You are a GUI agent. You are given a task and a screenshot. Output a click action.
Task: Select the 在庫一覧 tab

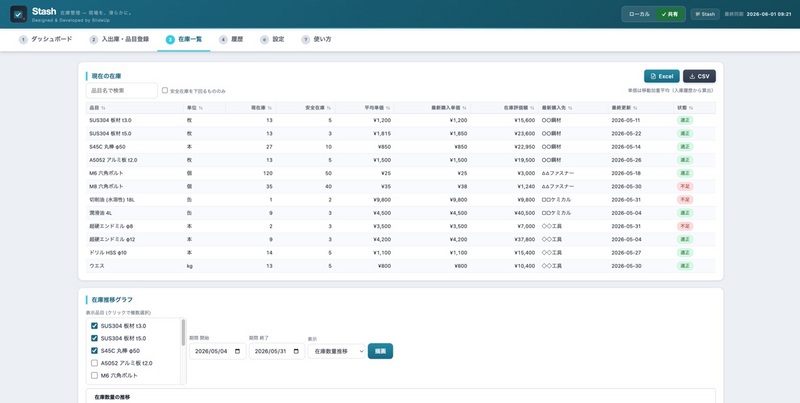[x=184, y=40]
